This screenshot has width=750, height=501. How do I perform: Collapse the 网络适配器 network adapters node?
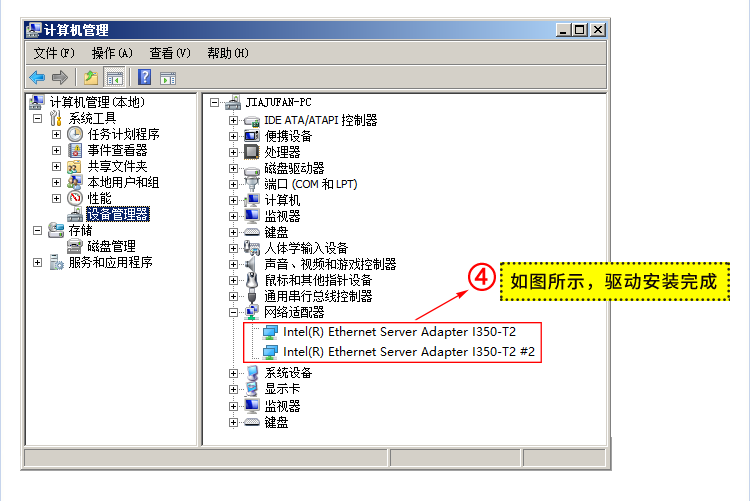pos(233,312)
